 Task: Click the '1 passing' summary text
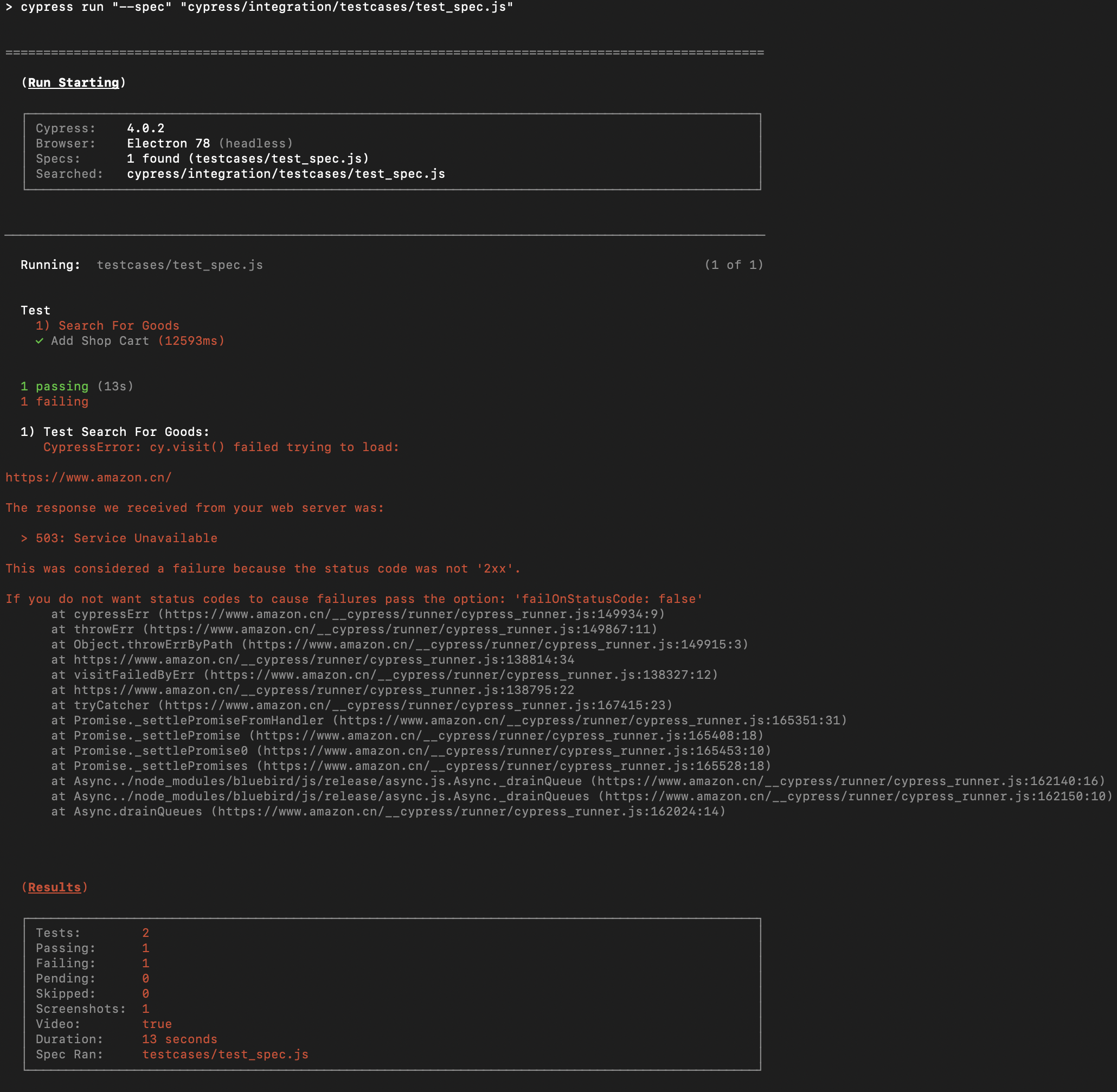pos(55,387)
